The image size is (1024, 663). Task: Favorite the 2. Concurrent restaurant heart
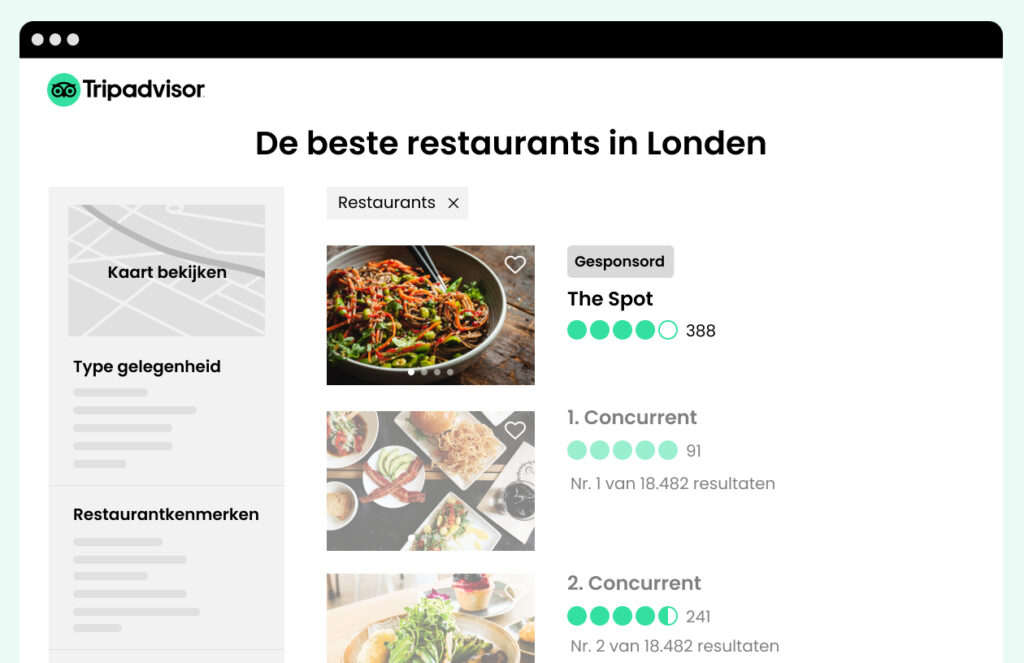(x=515, y=592)
